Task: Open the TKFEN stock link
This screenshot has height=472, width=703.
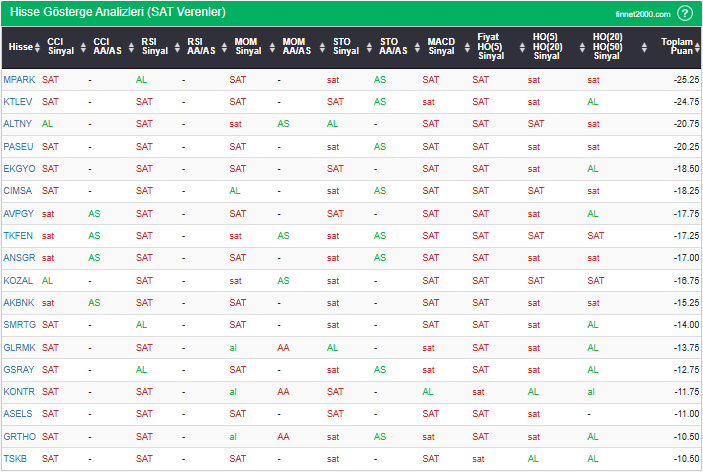Action: [x=18, y=235]
